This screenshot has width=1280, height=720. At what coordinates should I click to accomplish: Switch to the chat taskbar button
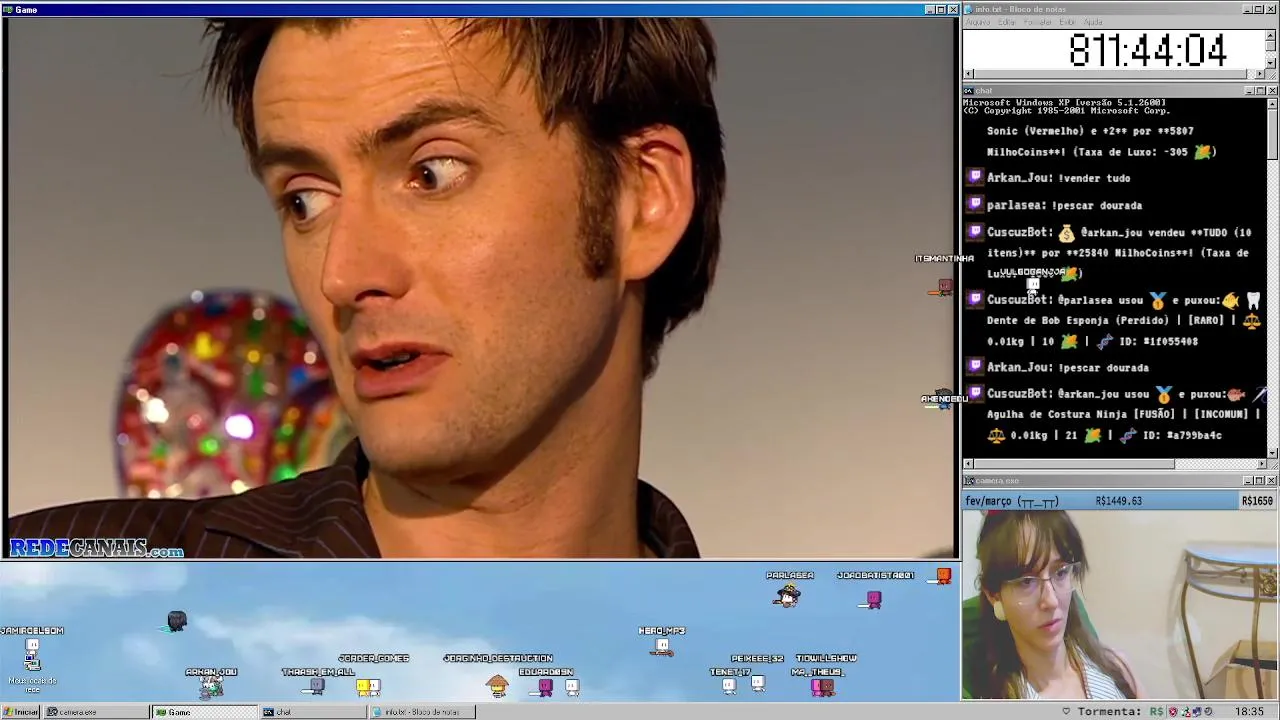(312, 712)
